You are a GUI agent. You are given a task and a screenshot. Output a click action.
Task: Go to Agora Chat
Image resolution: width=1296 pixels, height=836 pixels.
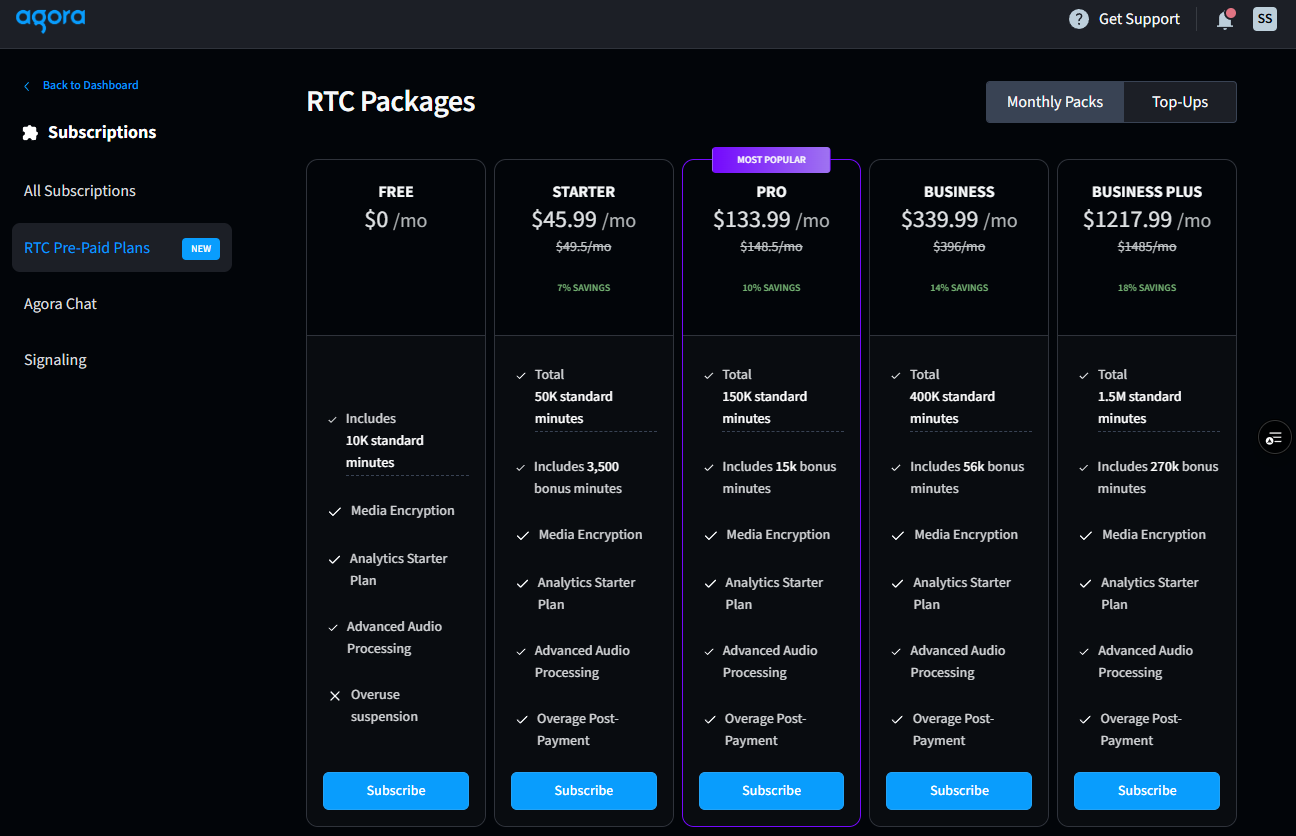point(60,304)
